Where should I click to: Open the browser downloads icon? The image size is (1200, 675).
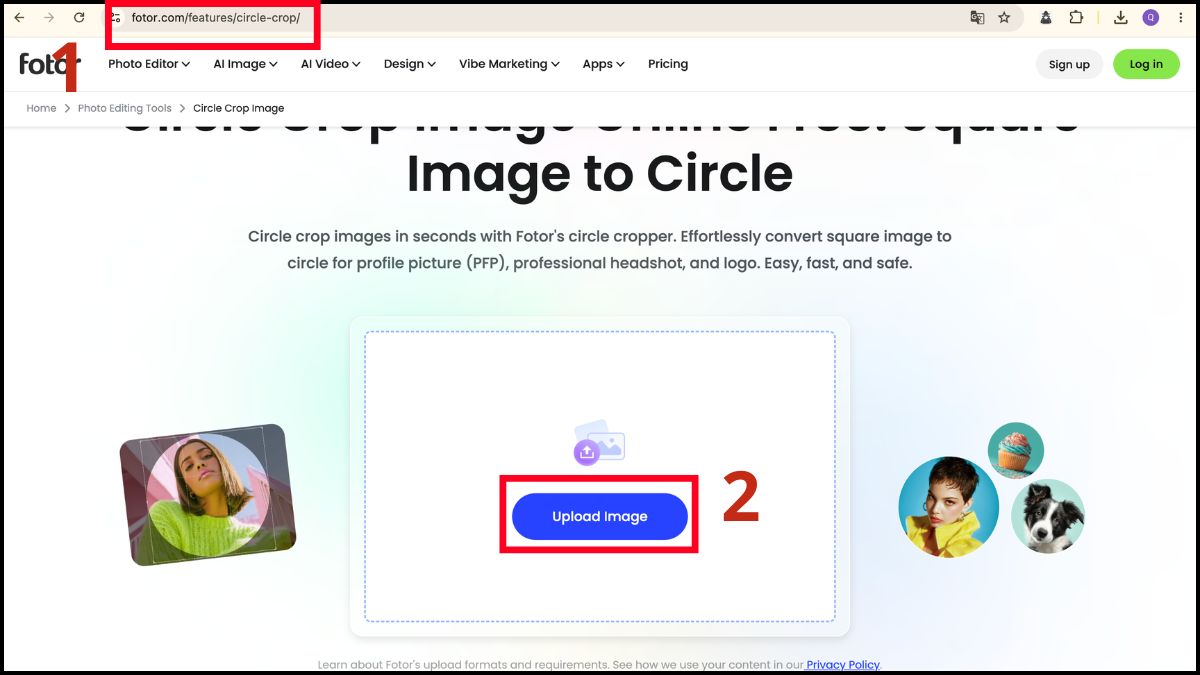[x=1121, y=18]
